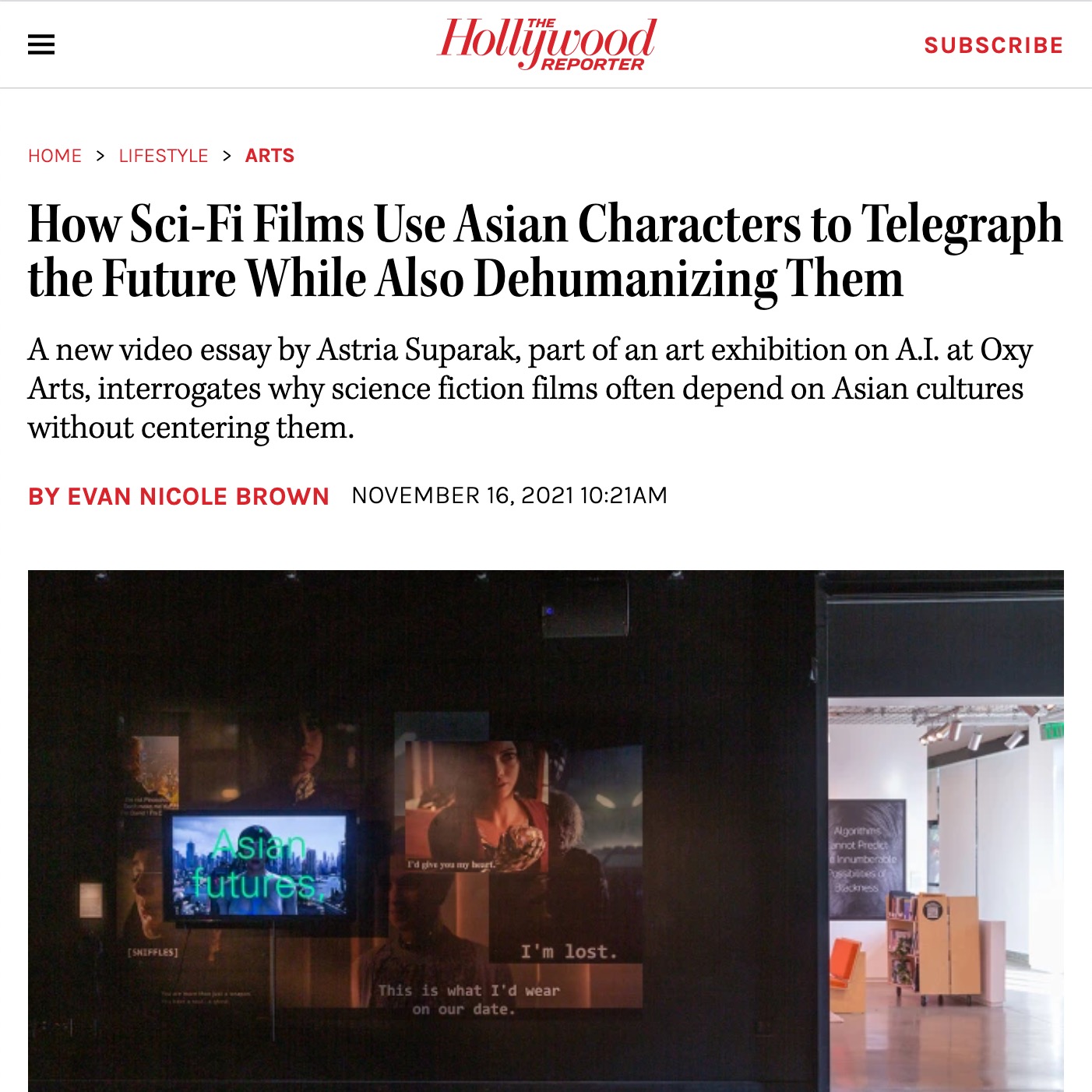Open author Evan Nicole Brown's page
The width and height of the screenshot is (1092, 1092).
(x=178, y=496)
